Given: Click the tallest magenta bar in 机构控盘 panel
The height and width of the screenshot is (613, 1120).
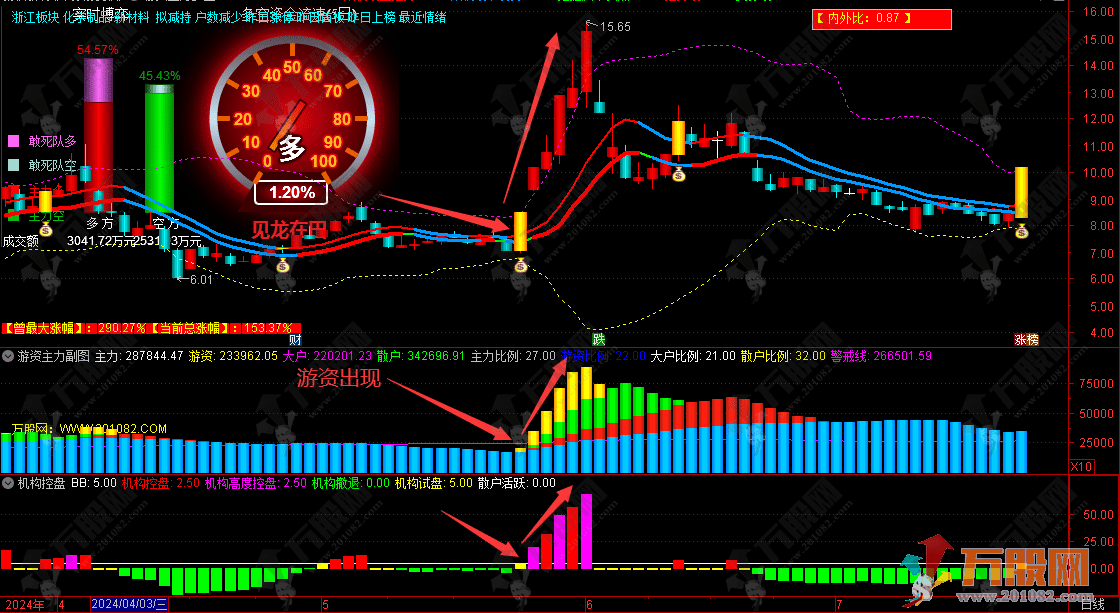Looking at the screenshot, I should pyautogui.click(x=586, y=531).
